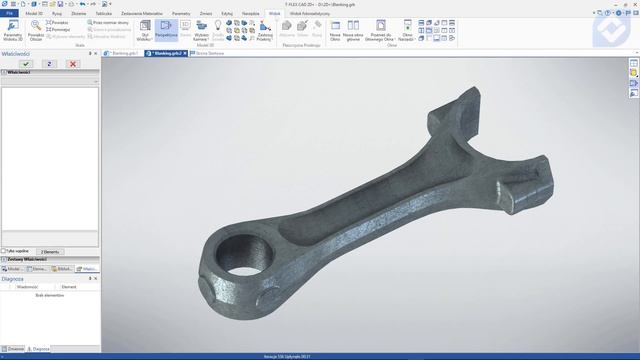The height and width of the screenshot is (360, 640).
Task: Confirm with the green checkmark button
Action: click(x=26, y=64)
